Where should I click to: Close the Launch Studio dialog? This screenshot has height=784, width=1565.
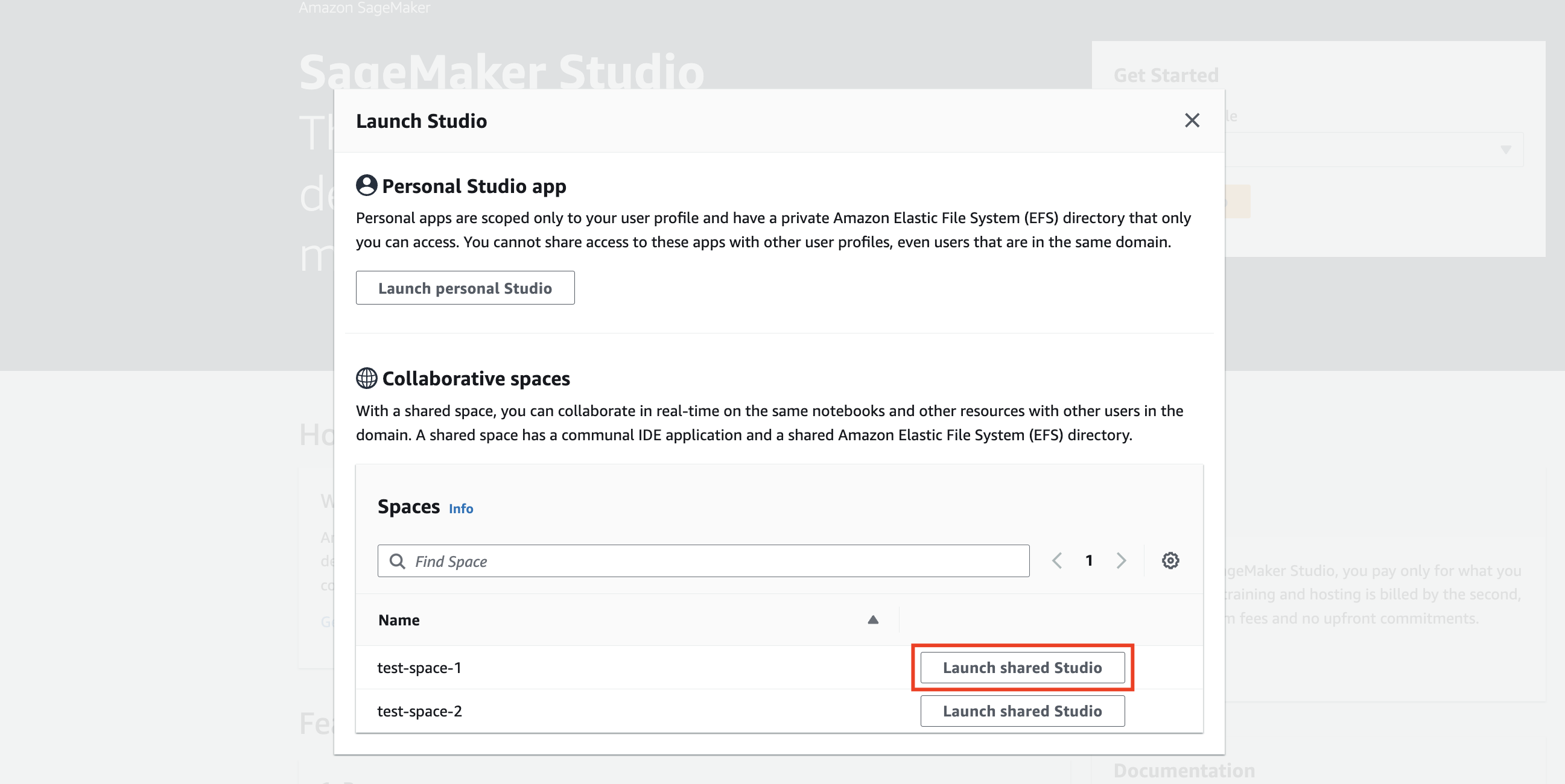(1192, 120)
